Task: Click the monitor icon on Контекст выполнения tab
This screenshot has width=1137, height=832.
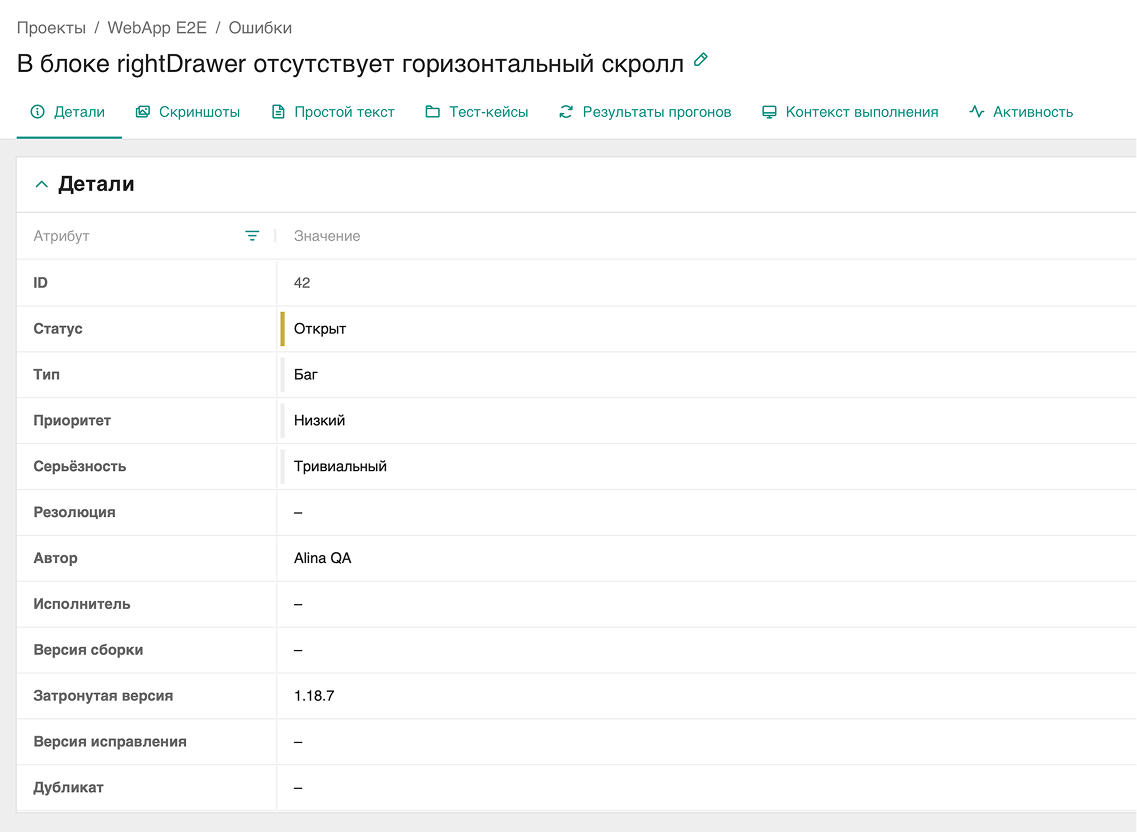Action: point(769,112)
